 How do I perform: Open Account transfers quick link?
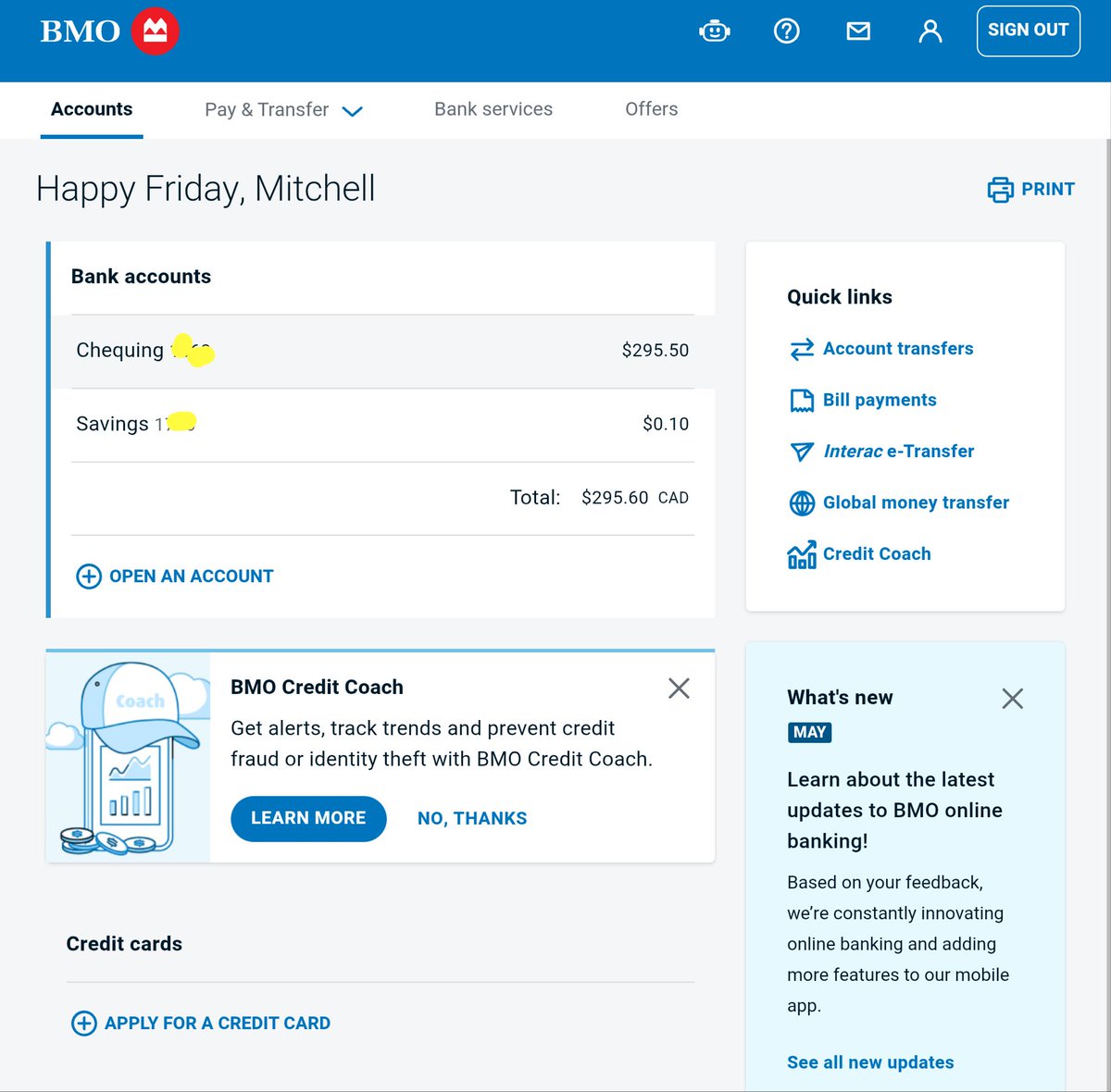click(898, 349)
